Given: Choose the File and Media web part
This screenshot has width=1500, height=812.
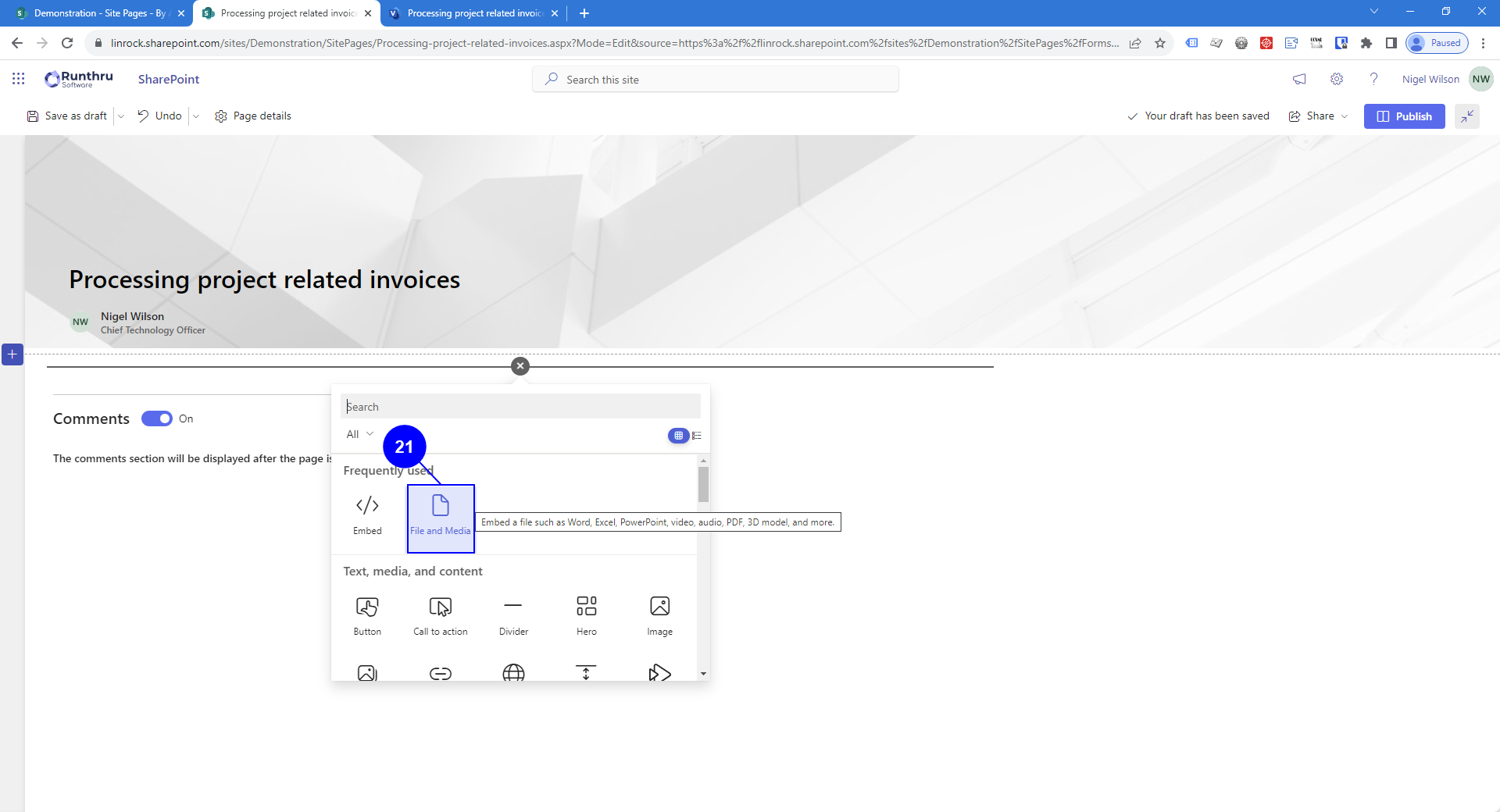Looking at the screenshot, I should (441, 515).
